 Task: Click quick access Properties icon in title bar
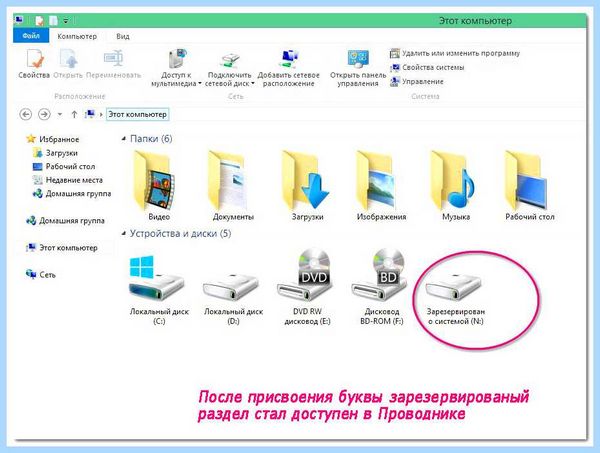coord(39,20)
